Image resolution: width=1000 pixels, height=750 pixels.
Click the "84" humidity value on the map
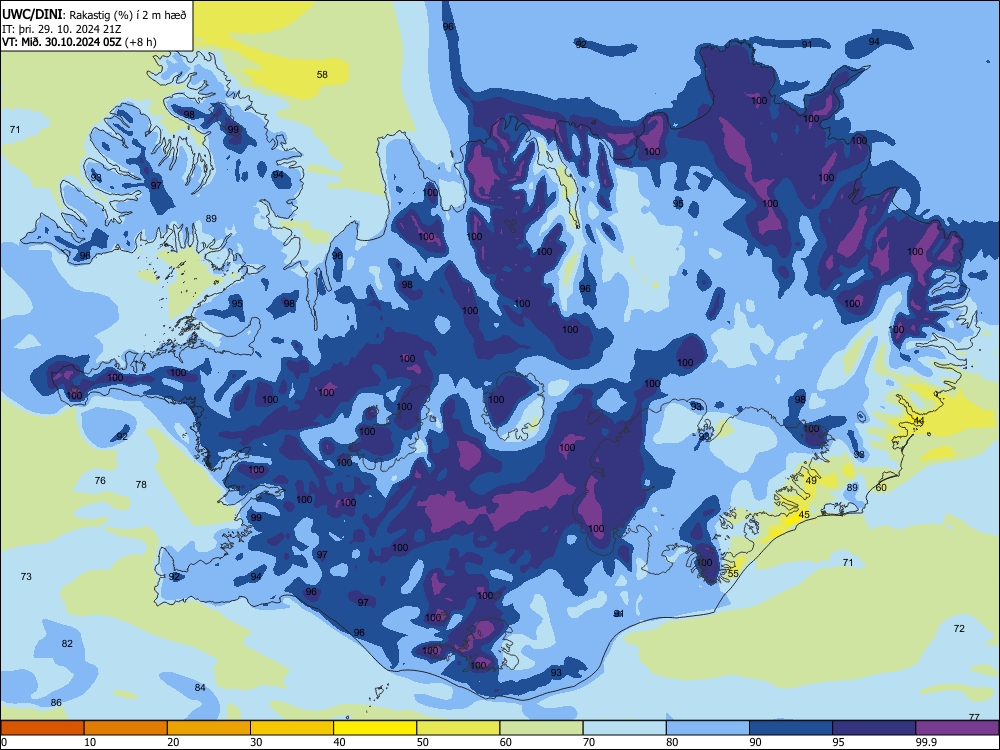200,688
